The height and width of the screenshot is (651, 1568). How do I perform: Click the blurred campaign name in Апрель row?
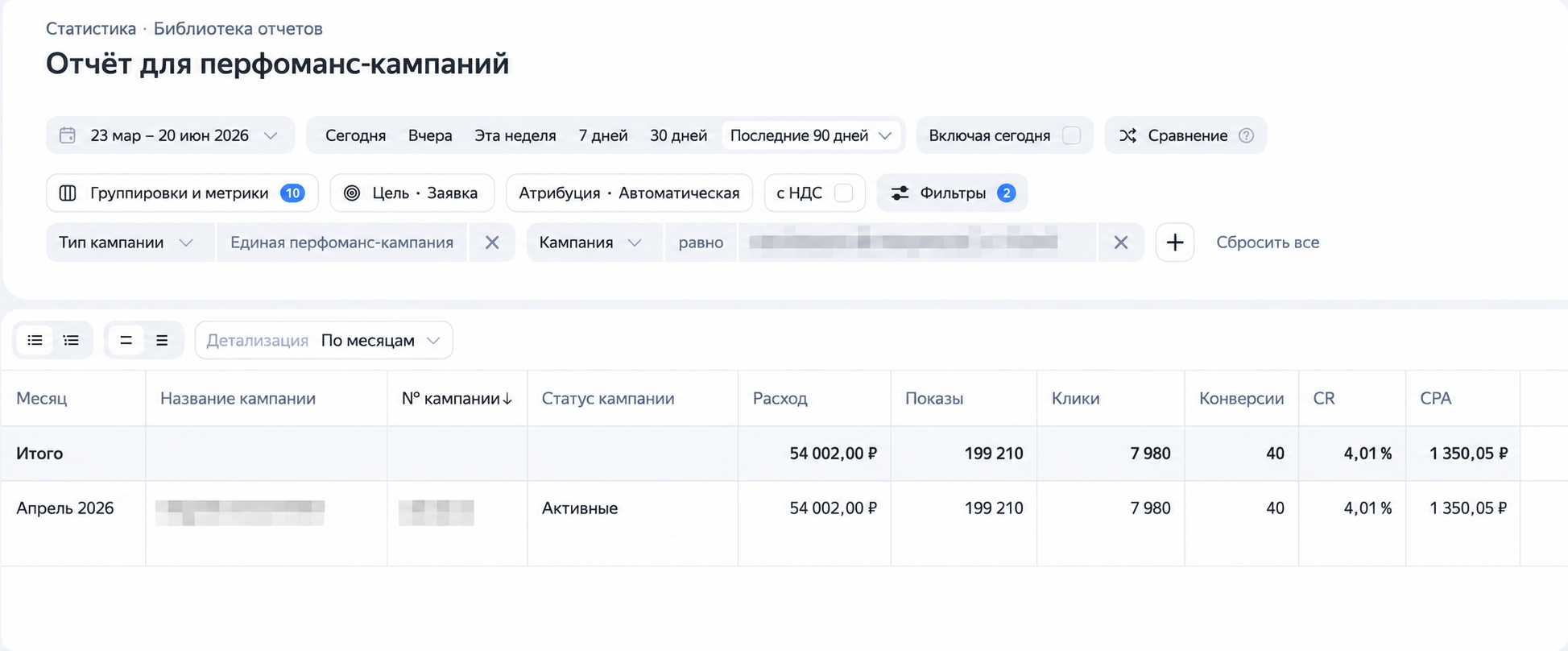click(x=240, y=512)
